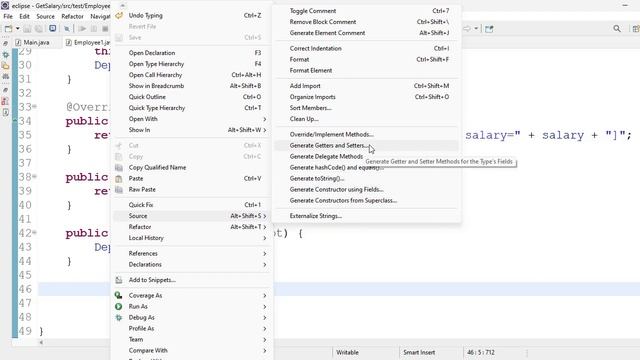
Task: Collapse the fold marker at line 42
Action: [x=35, y=233]
